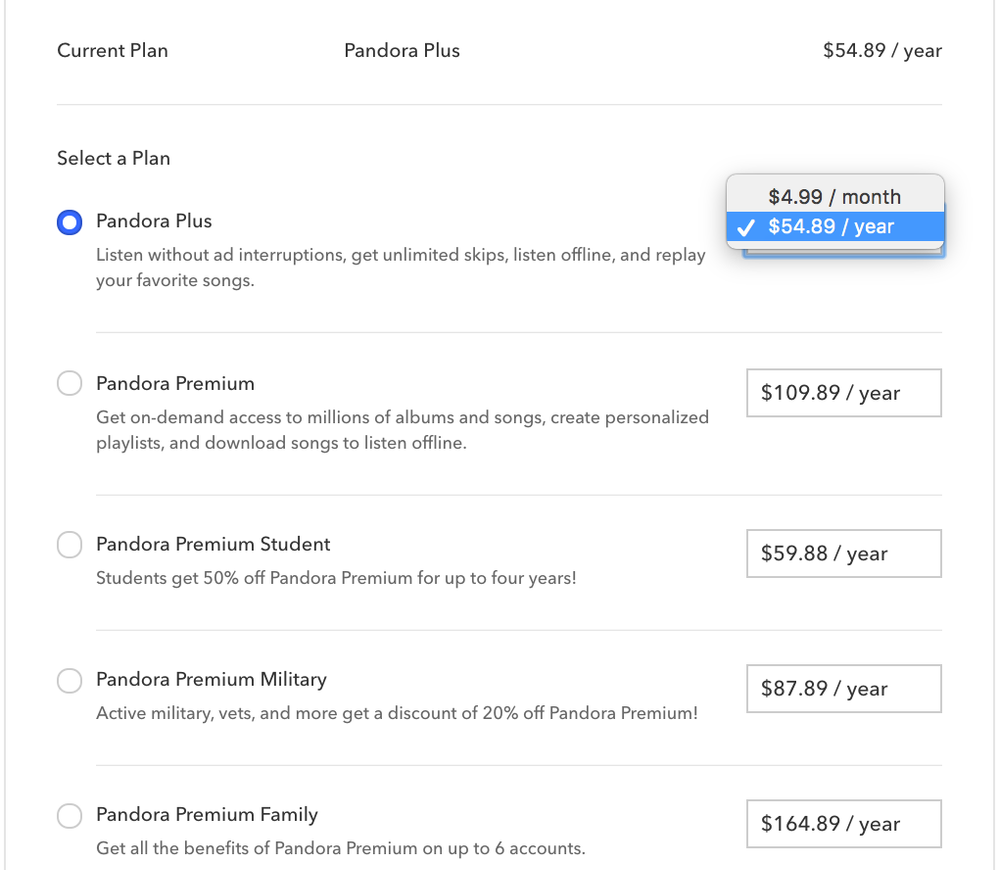
Task: Select the Pandora Premium Military radio button
Action: [x=69, y=681]
